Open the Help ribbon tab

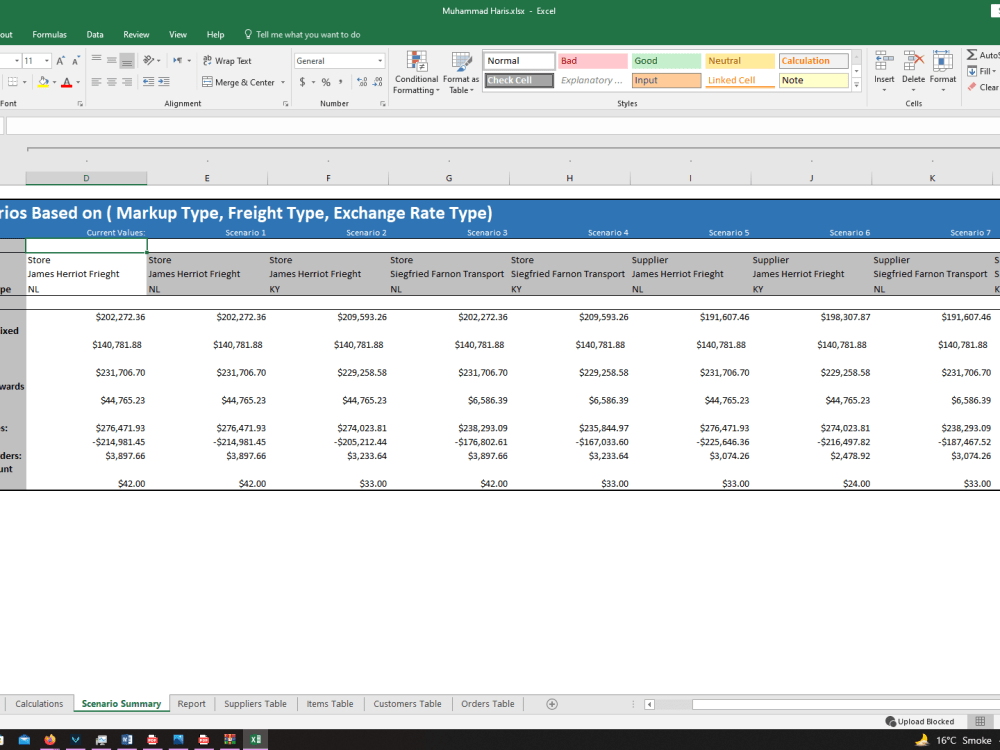[x=216, y=34]
